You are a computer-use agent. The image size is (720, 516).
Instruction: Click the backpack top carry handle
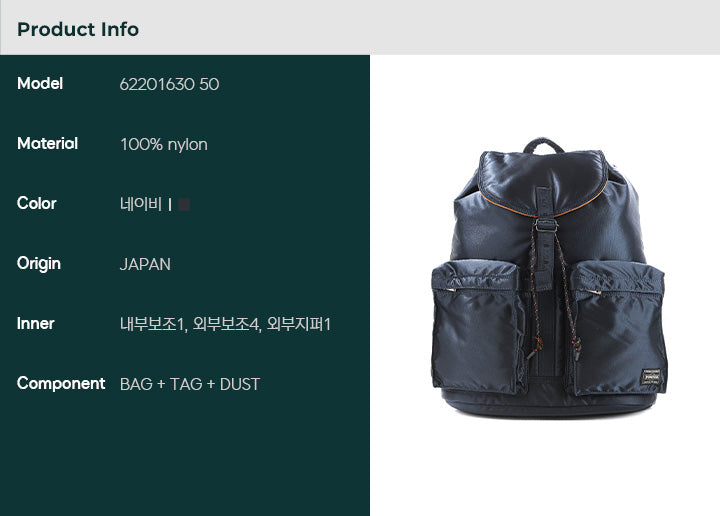(544, 146)
